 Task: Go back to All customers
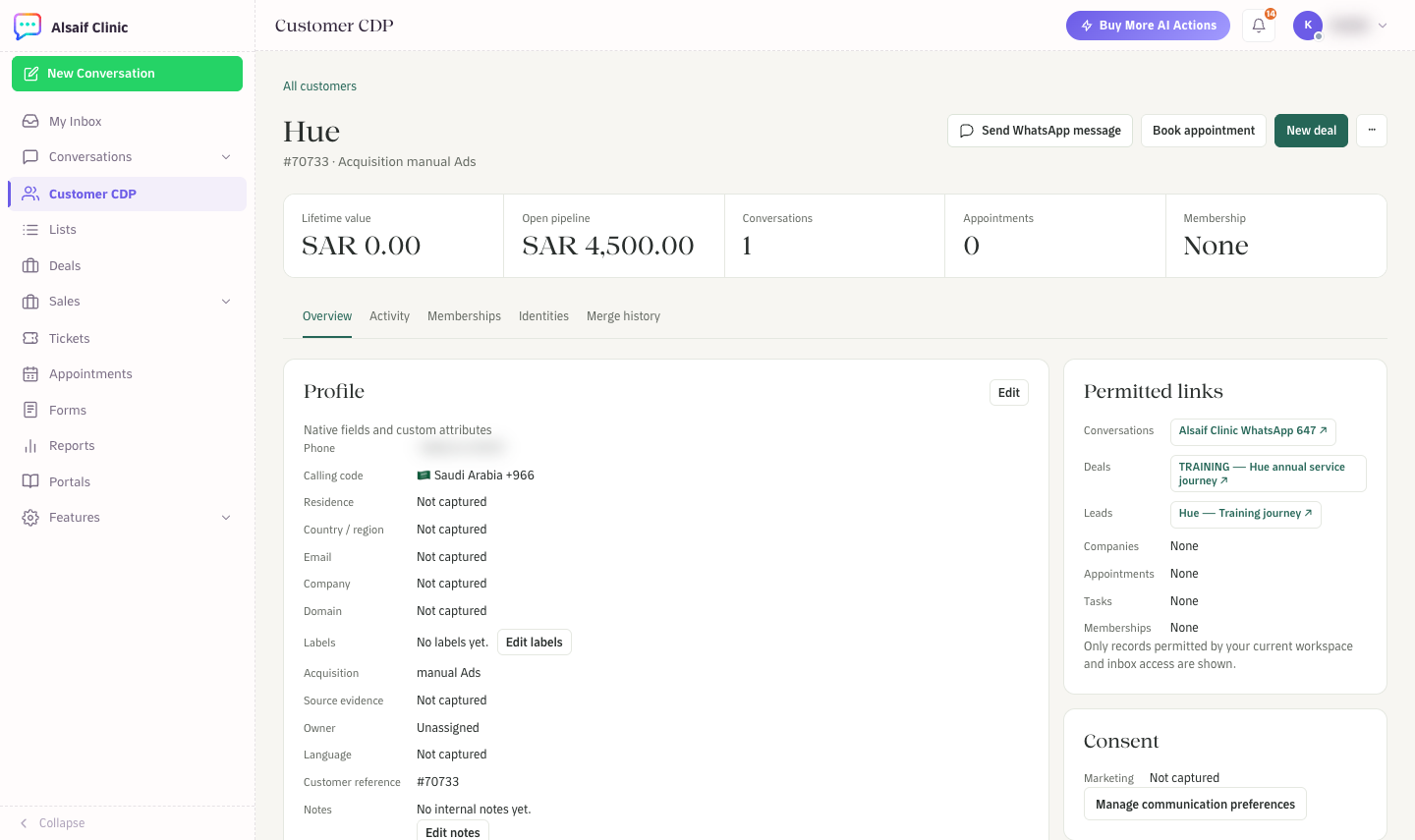pyautogui.click(x=319, y=86)
